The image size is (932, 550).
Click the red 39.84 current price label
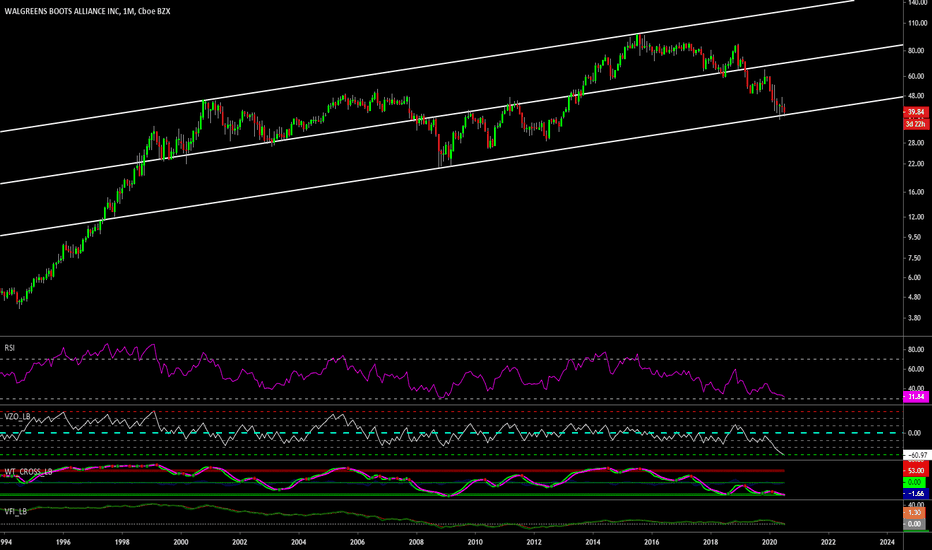coord(916,112)
